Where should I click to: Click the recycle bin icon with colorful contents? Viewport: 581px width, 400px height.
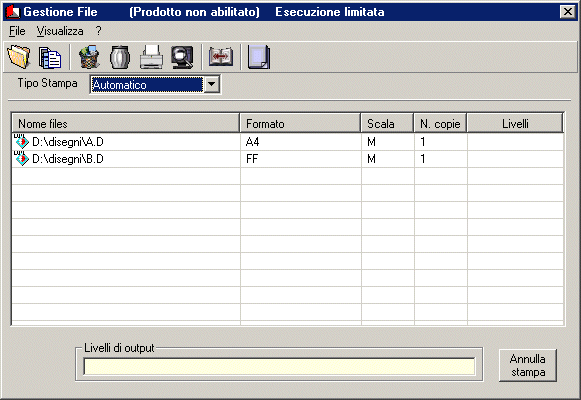[x=89, y=57]
